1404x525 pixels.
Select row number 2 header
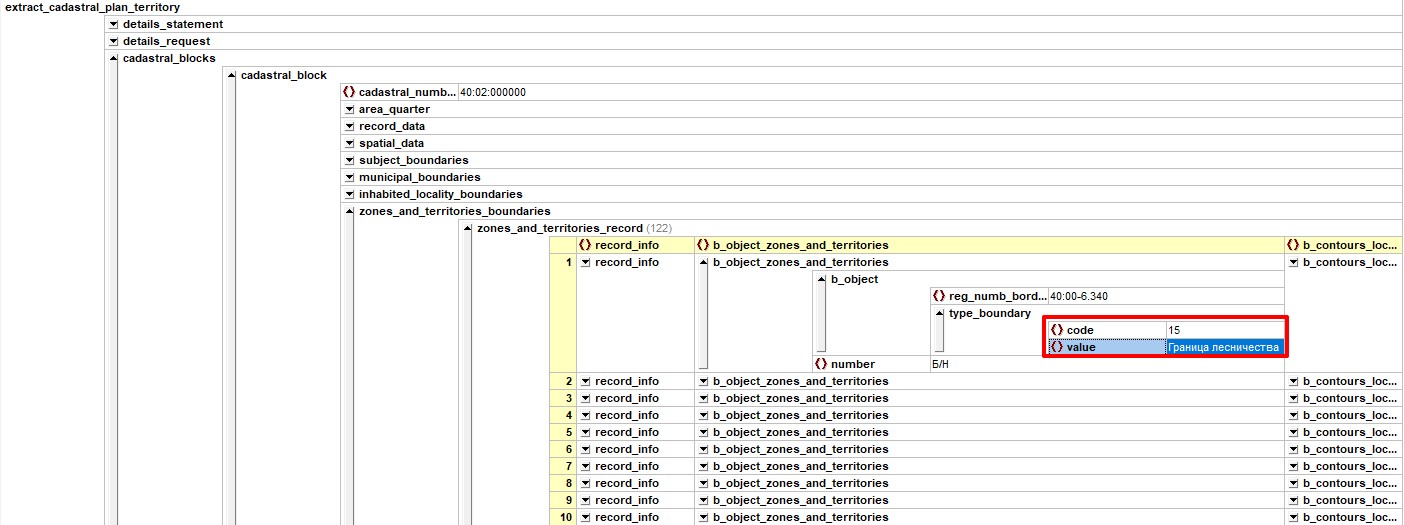click(563, 381)
